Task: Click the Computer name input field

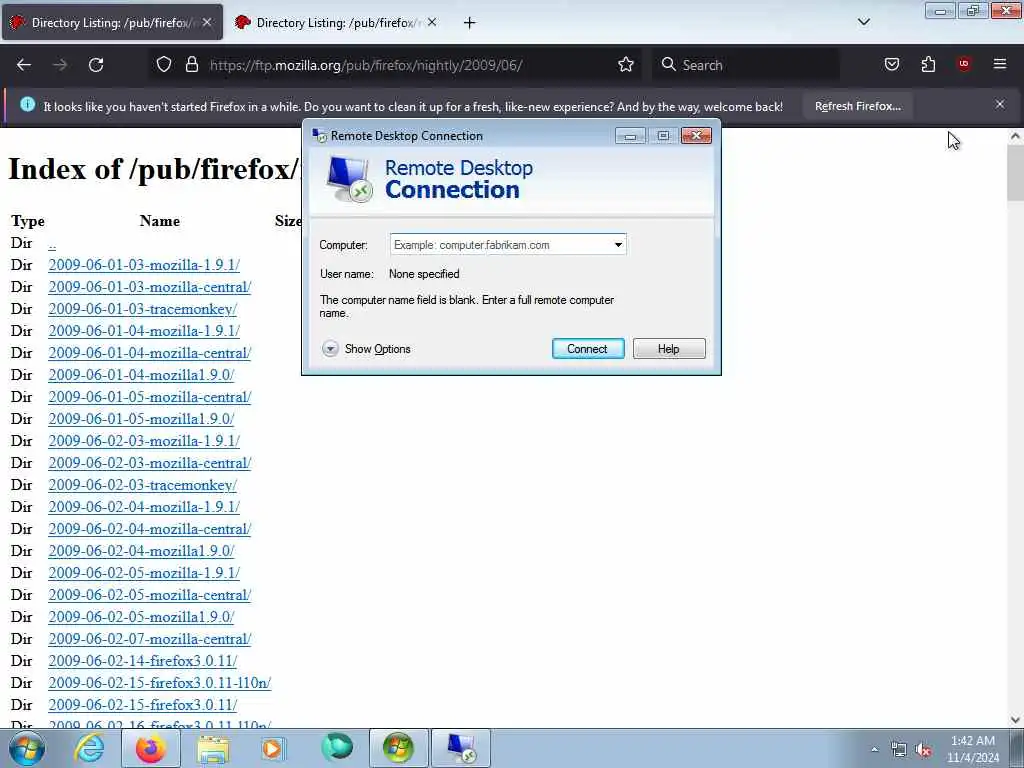Action: pos(500,245)
